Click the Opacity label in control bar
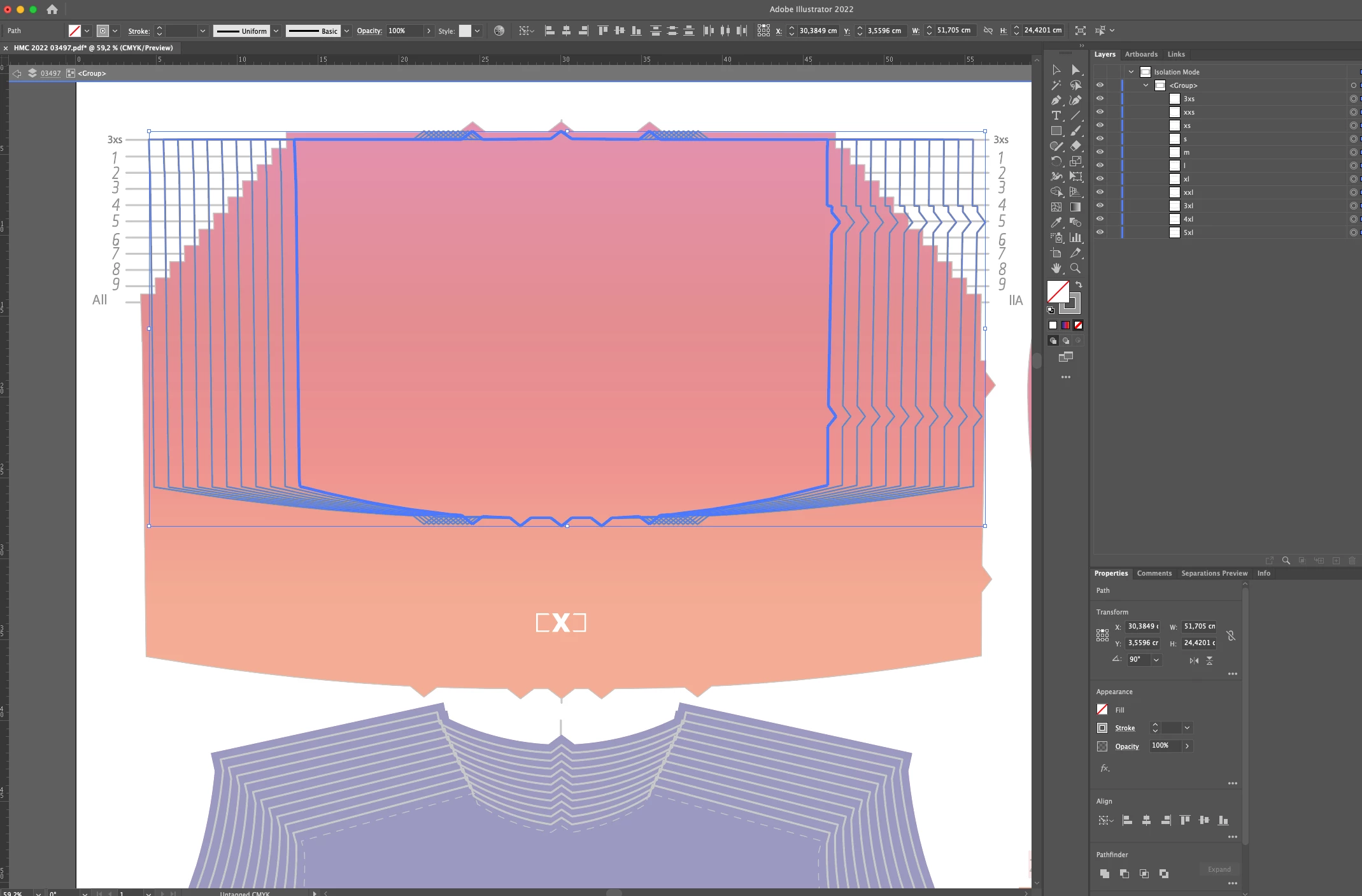The image size is (1362, 896). (x=369, y=31)
